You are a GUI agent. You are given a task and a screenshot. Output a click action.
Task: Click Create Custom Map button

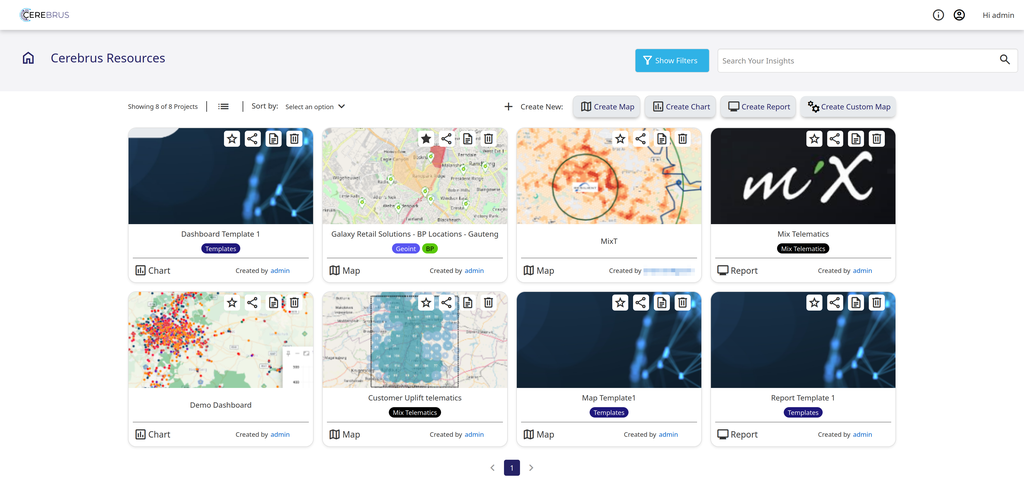tap(848, 106)
